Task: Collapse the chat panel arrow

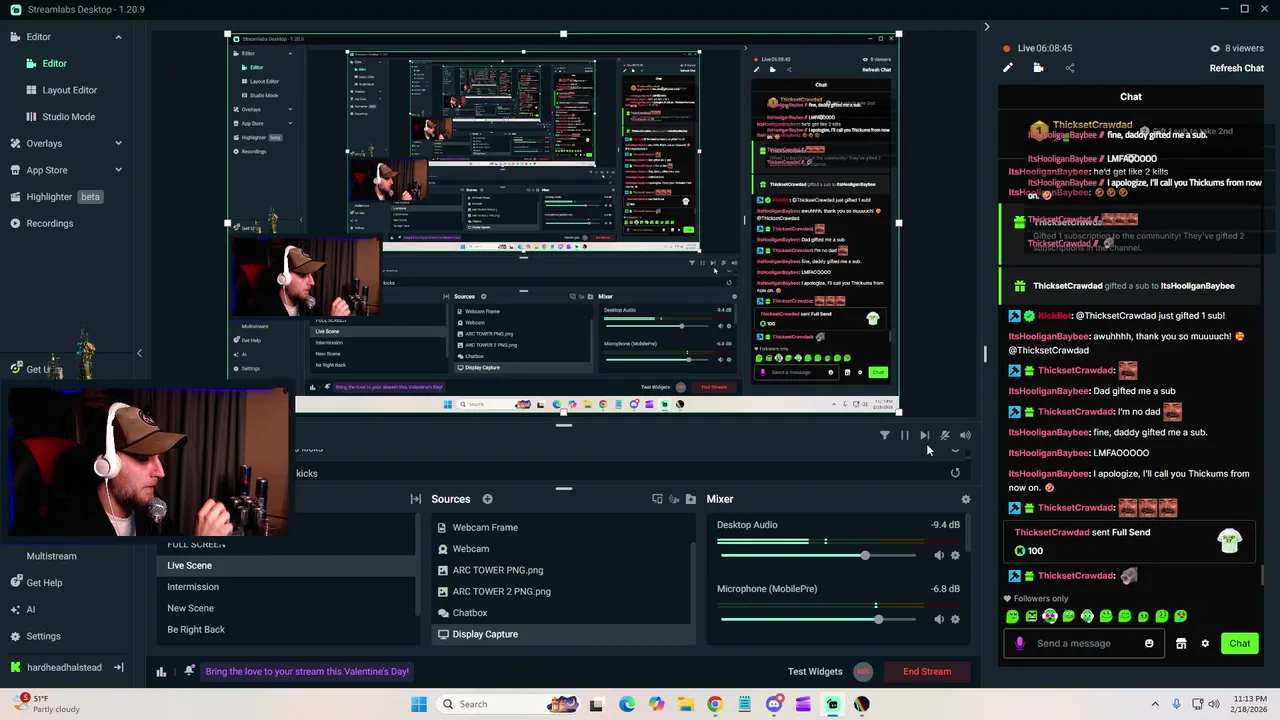Action: 986,27
